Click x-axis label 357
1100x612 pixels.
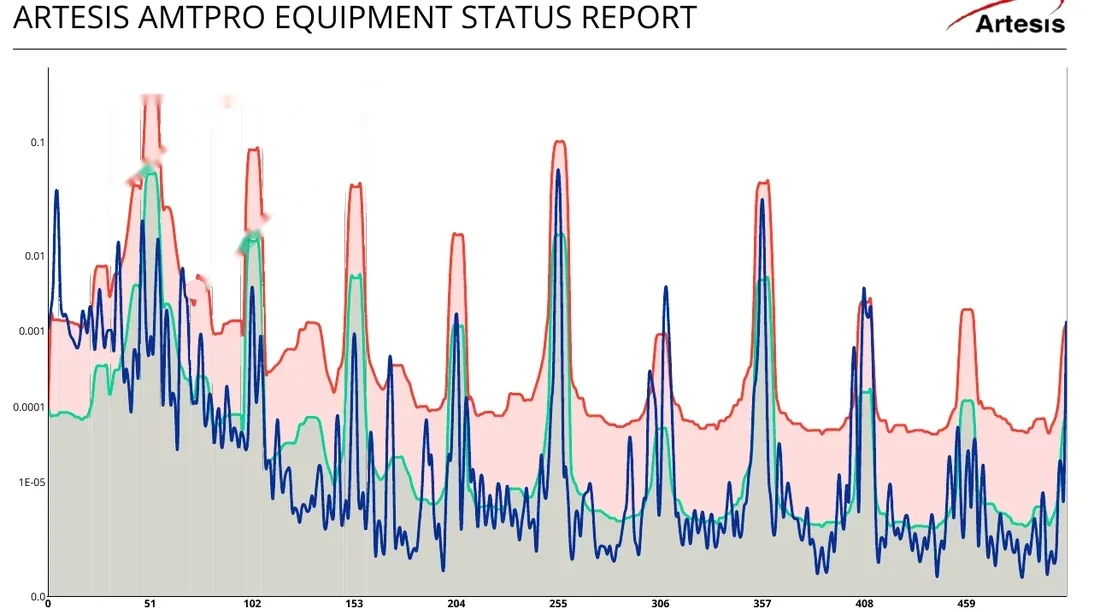pyautogui.click(x=763, y=604)
